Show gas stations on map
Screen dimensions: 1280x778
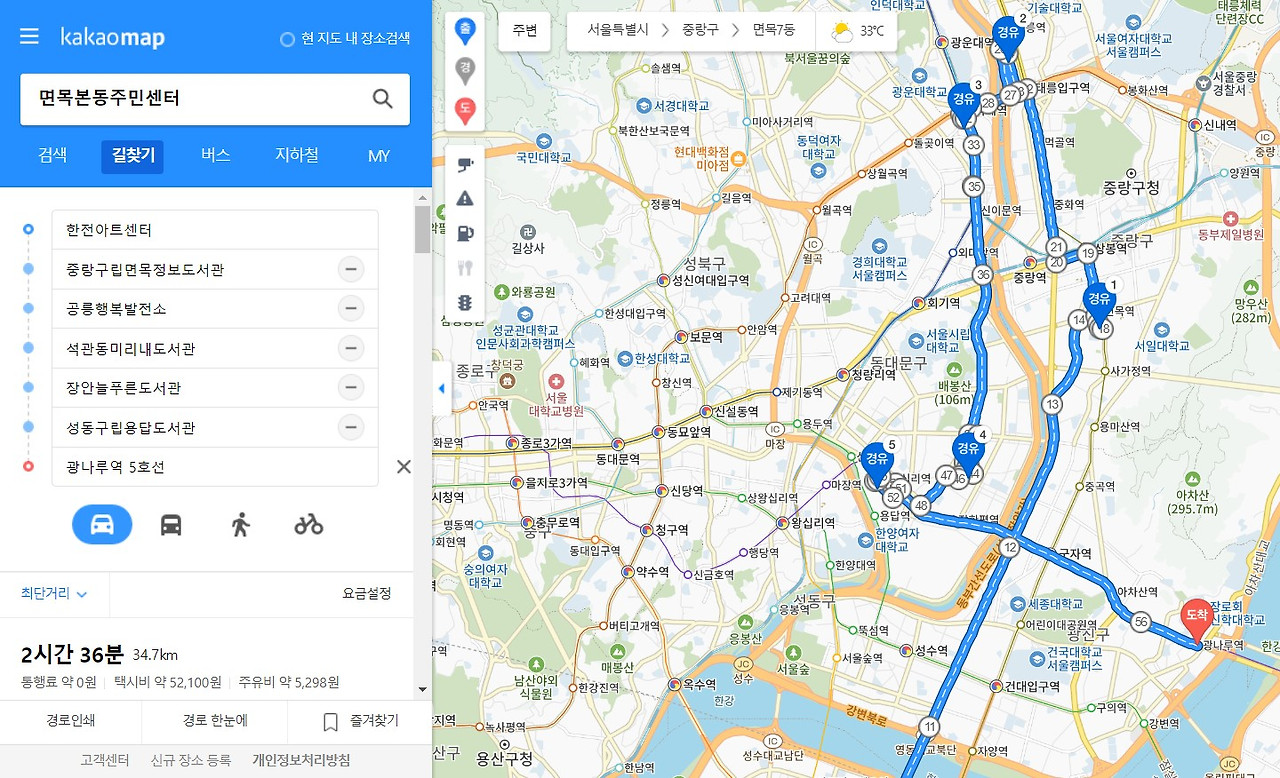[465, 233]
